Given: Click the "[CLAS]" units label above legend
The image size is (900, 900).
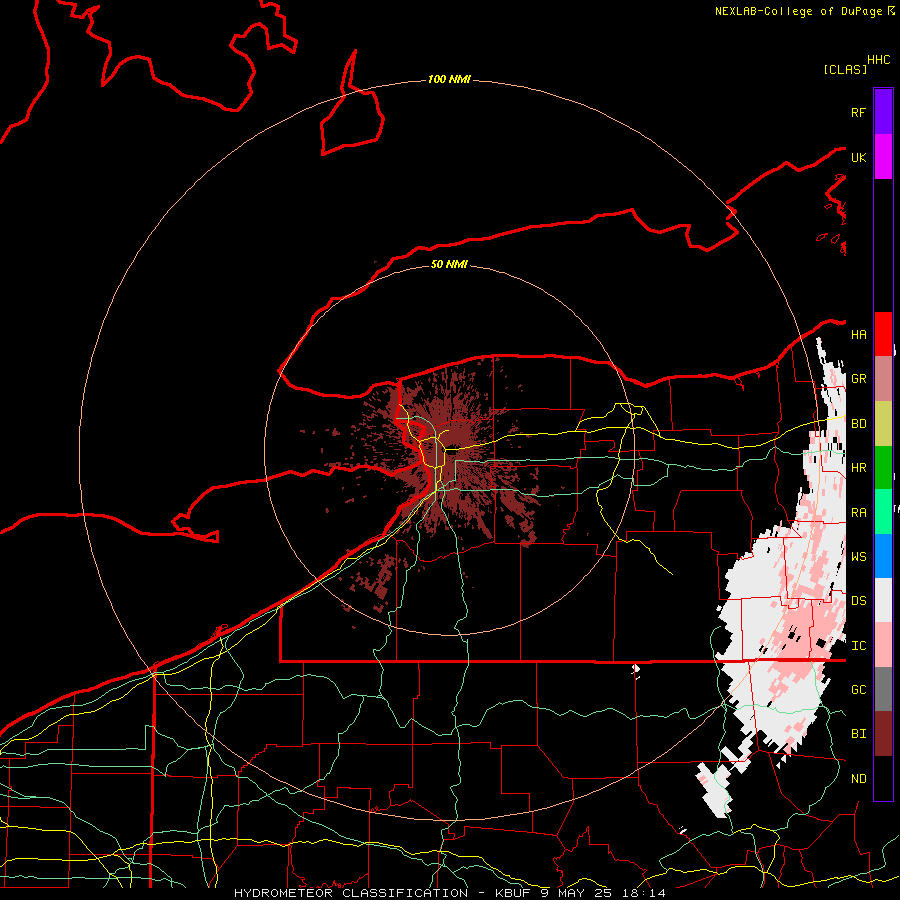Looking at the screenshot, I should 844,69.
